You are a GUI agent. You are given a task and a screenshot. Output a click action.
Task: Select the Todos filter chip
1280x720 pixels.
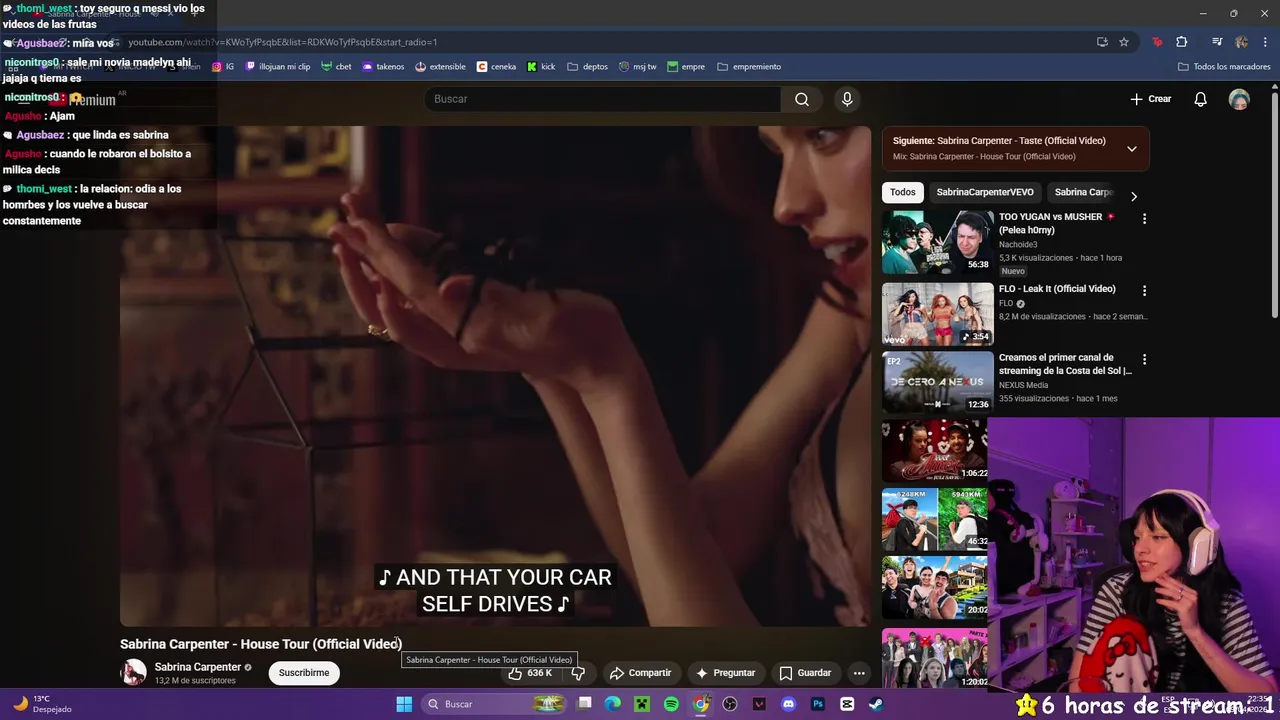[903, 192]
